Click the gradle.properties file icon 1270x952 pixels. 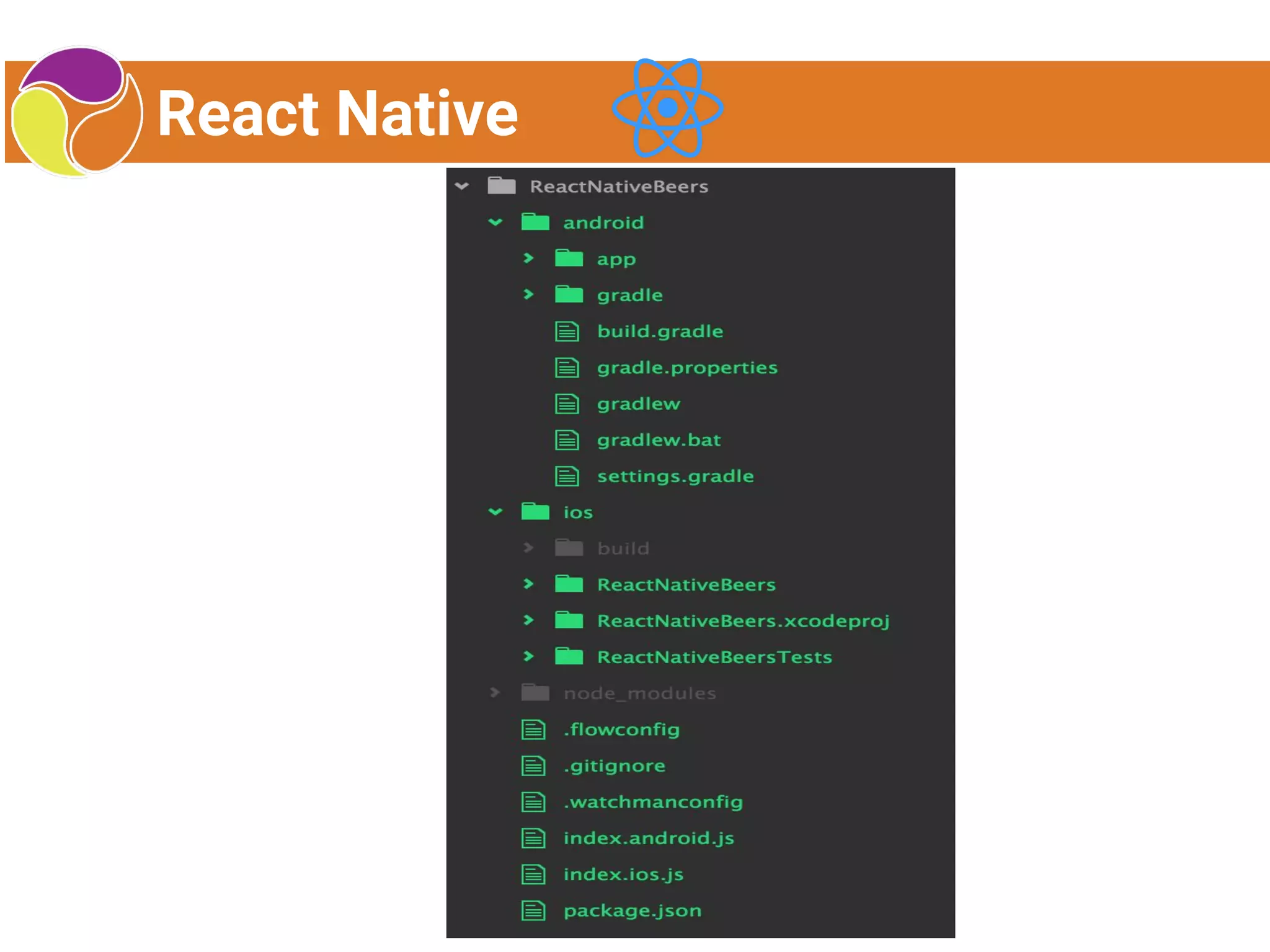pyautogui.click(x=567, y=367)
